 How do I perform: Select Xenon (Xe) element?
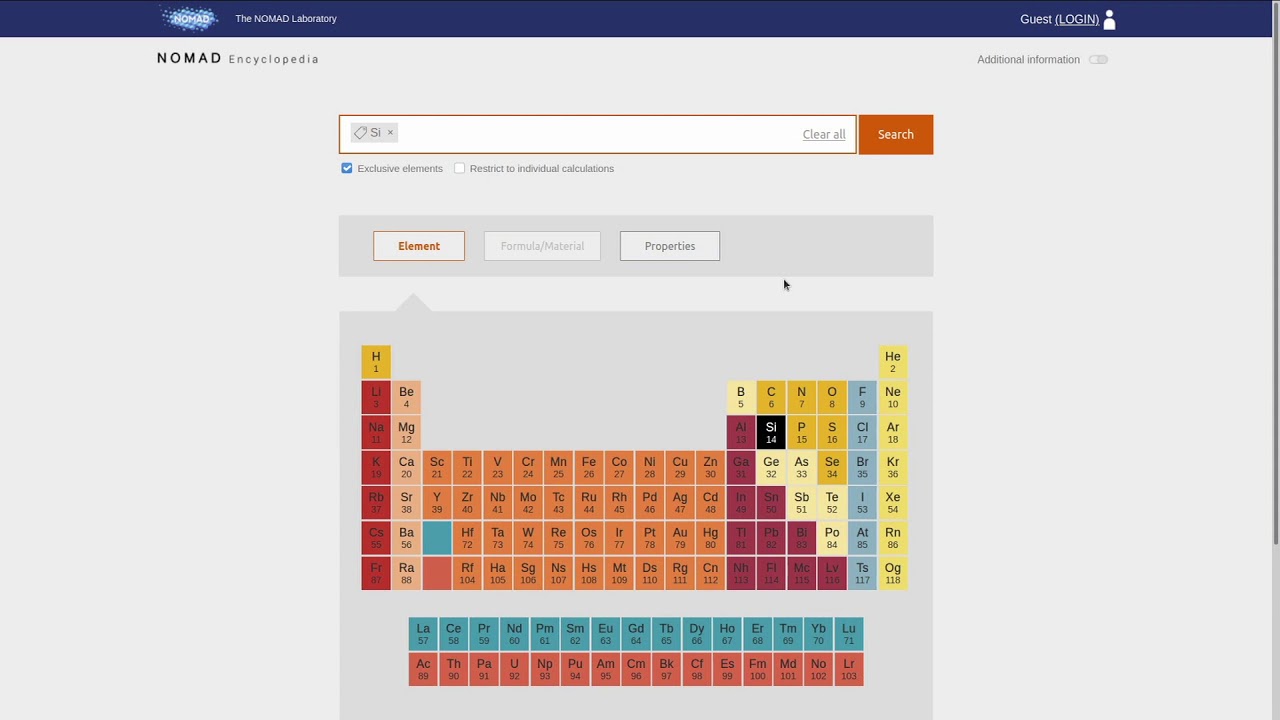tap(893, 502)
